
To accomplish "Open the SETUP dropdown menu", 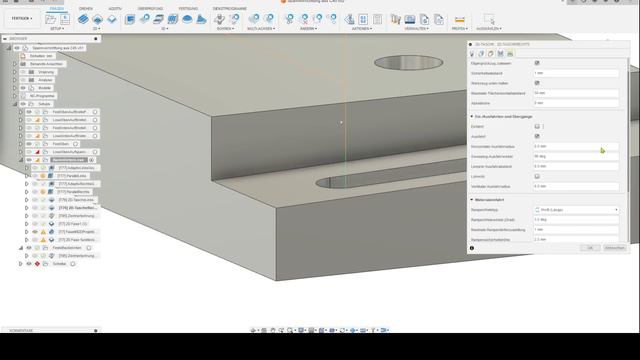I will 57,29.
